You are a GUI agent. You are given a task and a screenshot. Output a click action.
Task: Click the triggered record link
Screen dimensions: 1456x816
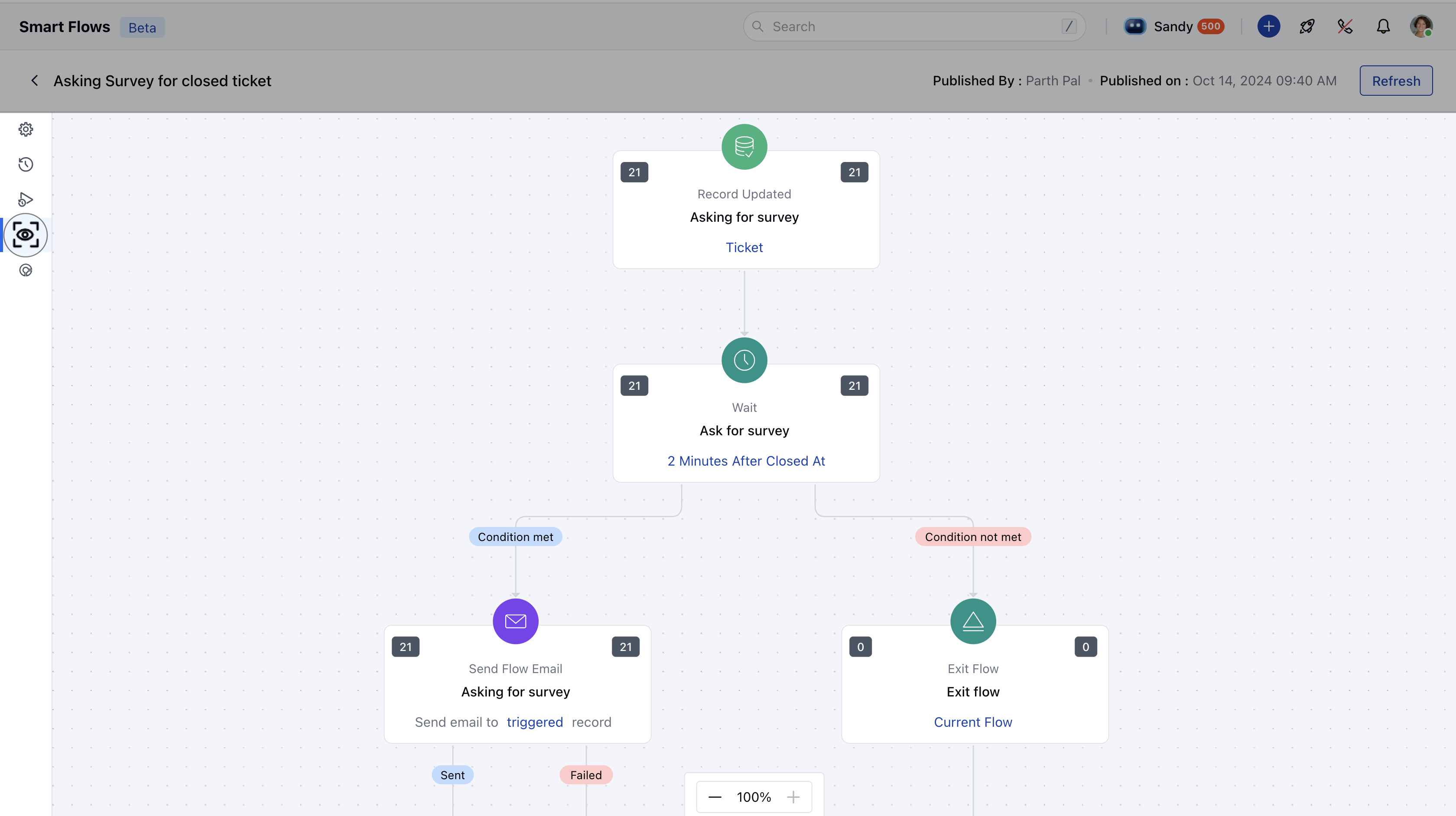coord(534,722)
